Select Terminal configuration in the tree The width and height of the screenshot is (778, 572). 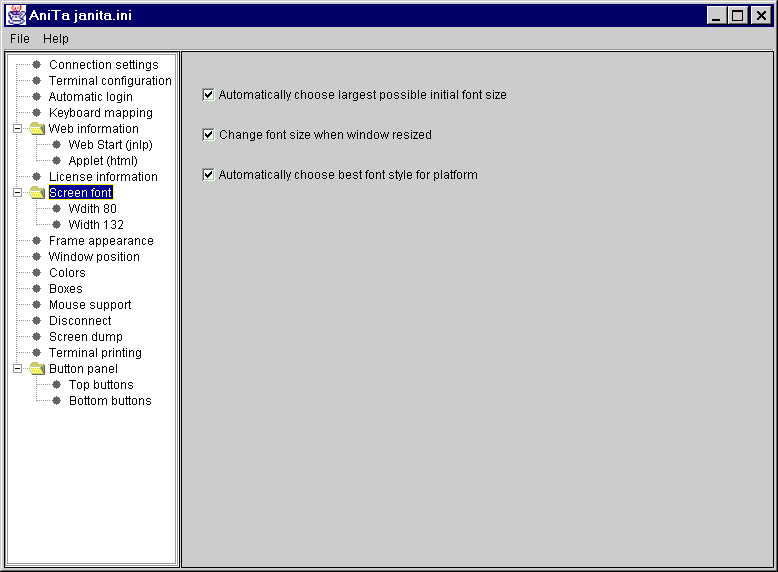tap(110, 81)
